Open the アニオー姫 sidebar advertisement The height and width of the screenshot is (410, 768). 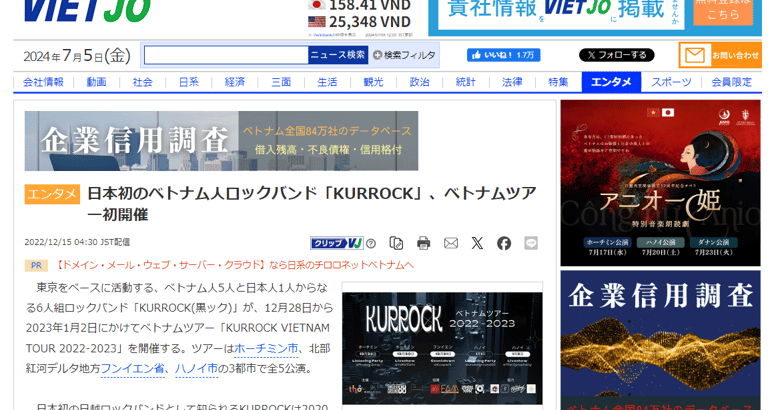coord(661,183)
